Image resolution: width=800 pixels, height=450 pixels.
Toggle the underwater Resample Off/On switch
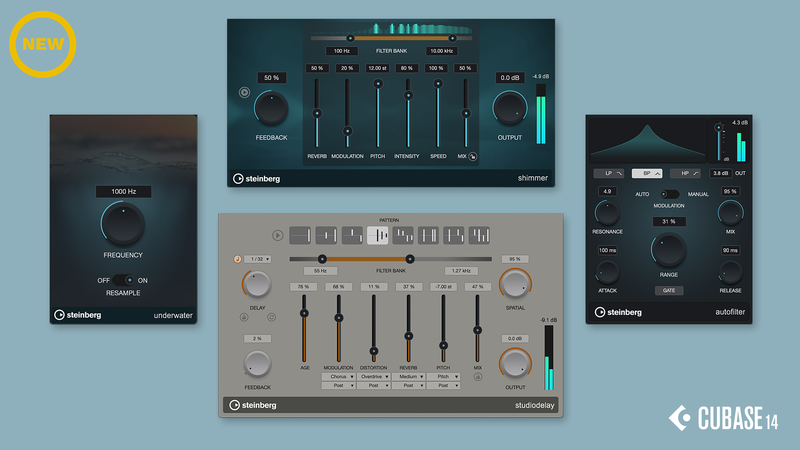123,280
